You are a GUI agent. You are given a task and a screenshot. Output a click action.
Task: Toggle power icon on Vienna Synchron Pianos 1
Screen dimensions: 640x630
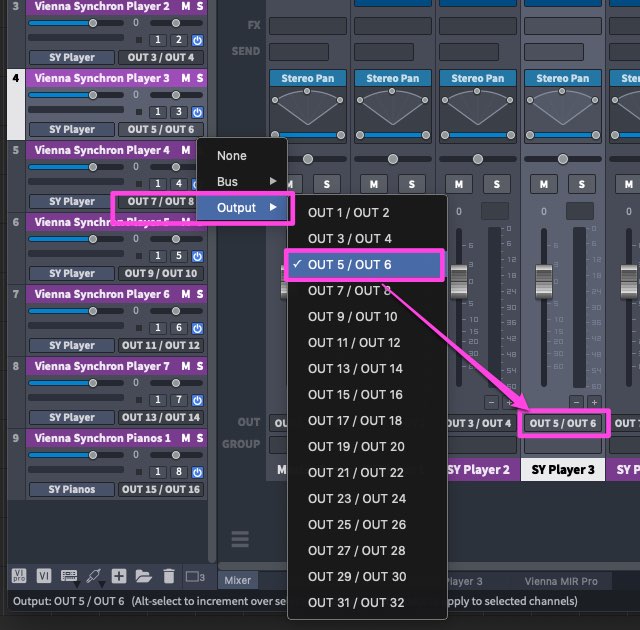pyautogui.click(x=197, y=472)
